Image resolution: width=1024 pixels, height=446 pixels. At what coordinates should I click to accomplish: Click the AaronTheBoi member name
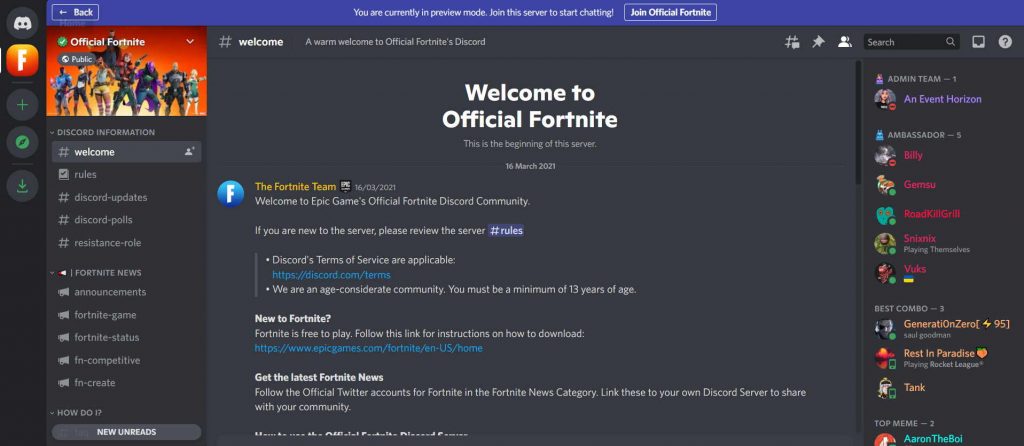click(933, 439)
